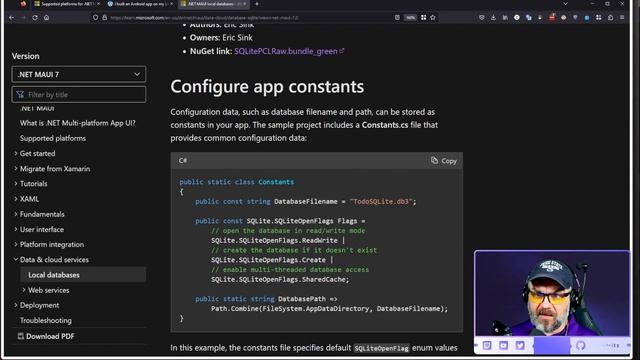This screenshot has width=640, height=360.
Task: Go back with the browser back arrow
Action: (x=11, y=18)
